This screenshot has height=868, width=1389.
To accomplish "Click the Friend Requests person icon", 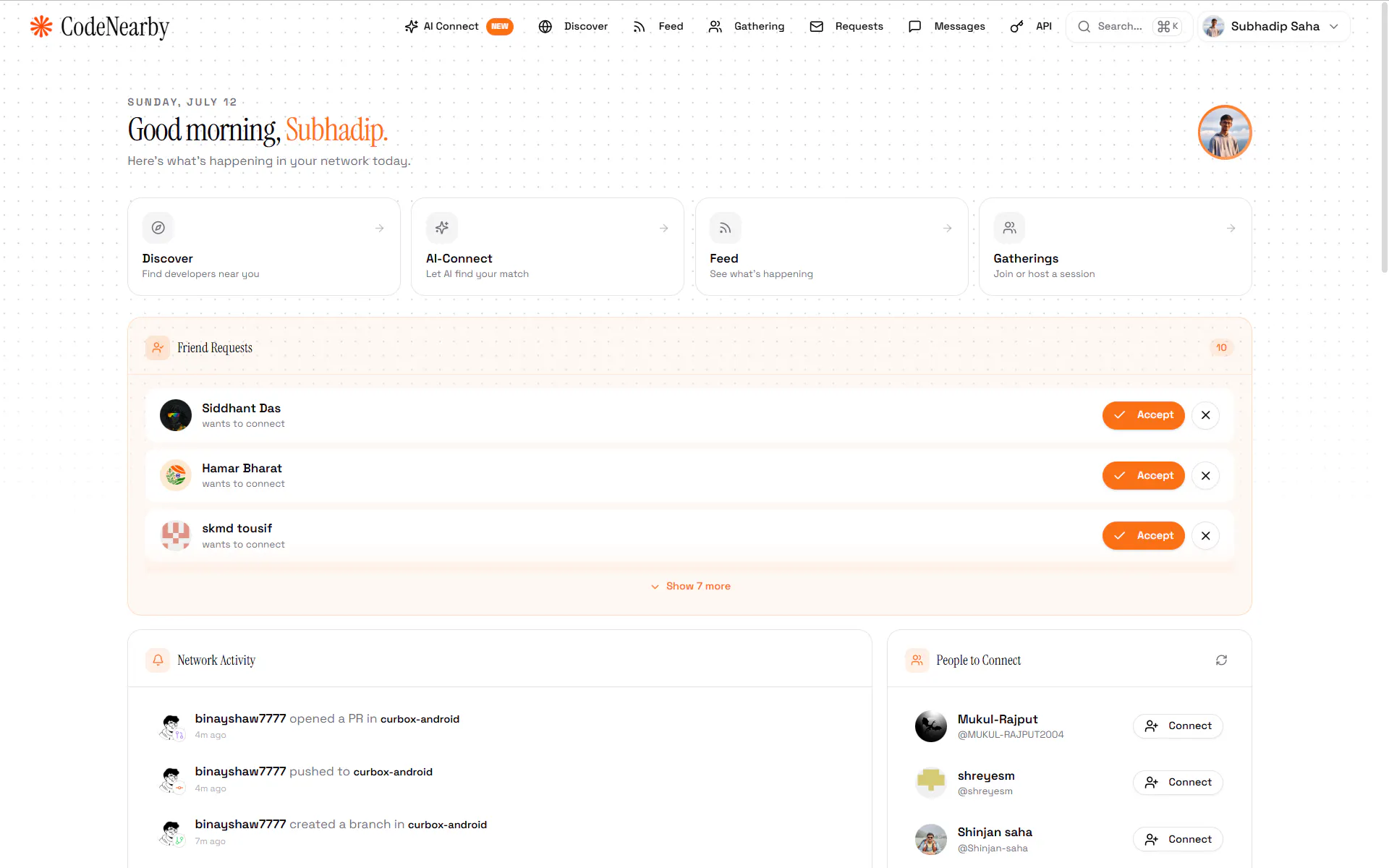I will point(158,348).
